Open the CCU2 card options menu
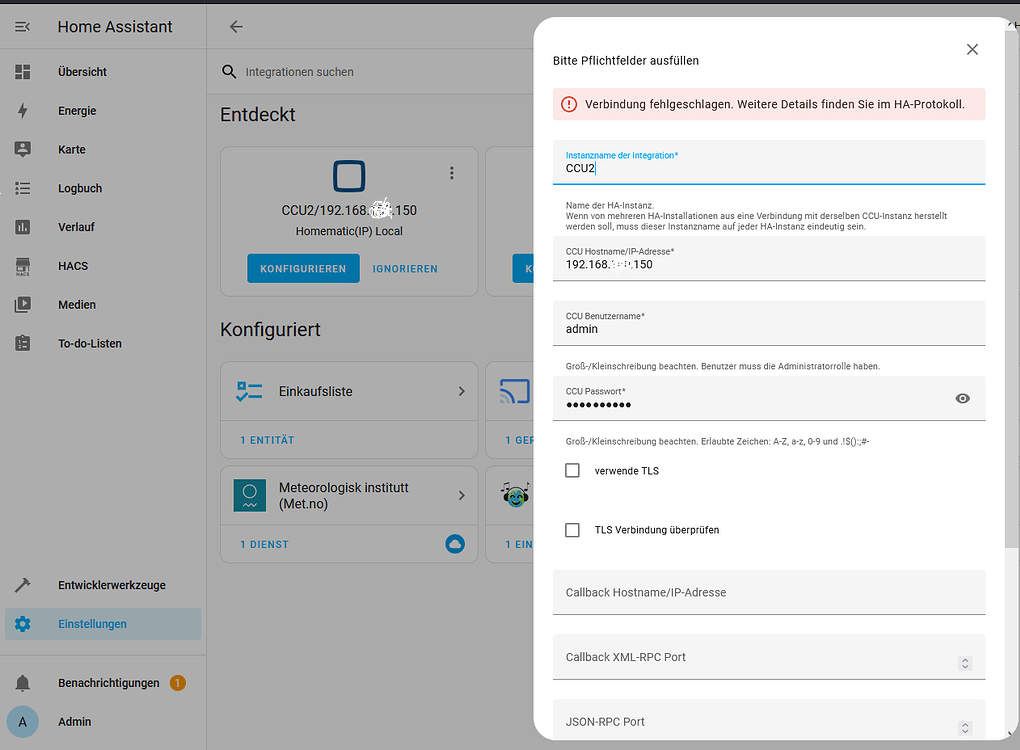Image resolution: width=1020 pixels, height=750 pixels. [x=452, y=172]
